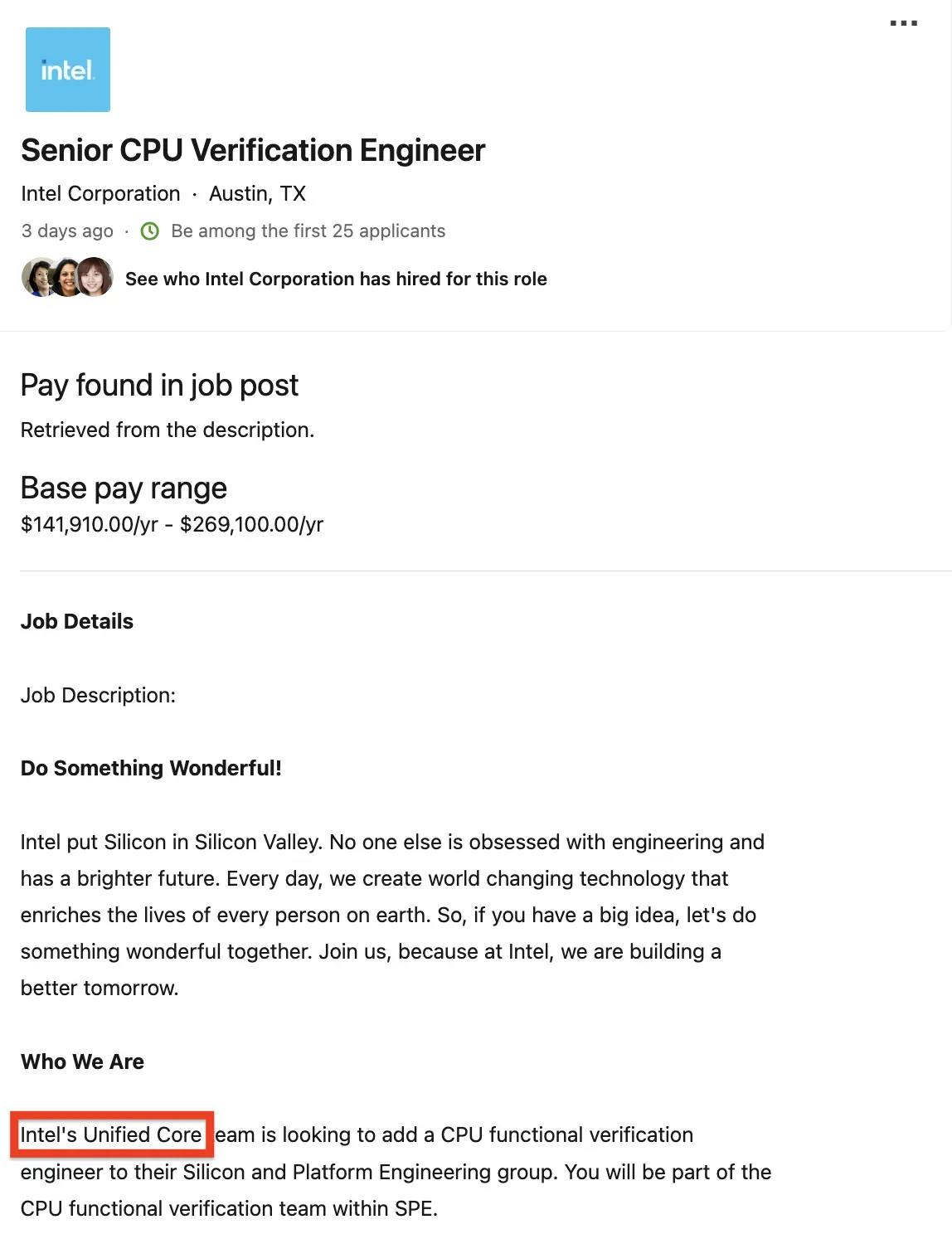Open the three-dot more options menu
Viewport: 952px width, 1234px height.
(903, 23)
